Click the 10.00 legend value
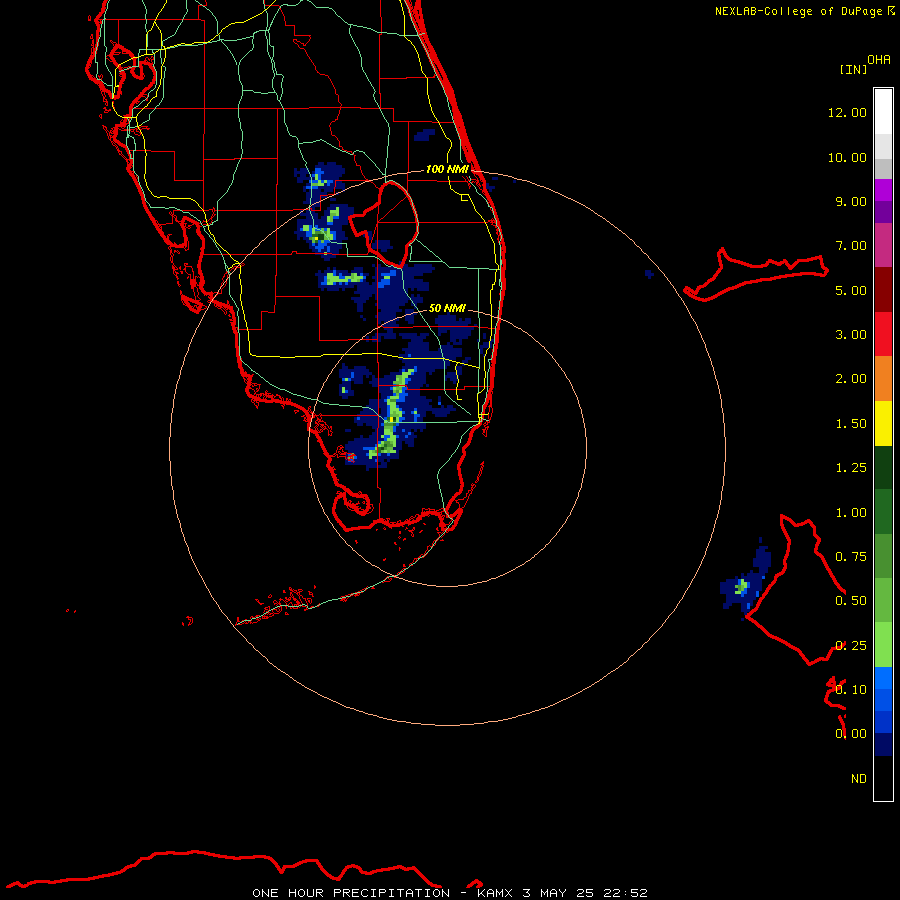The width and height of the screenshot is (900, 900). click(x=847, y=157)
